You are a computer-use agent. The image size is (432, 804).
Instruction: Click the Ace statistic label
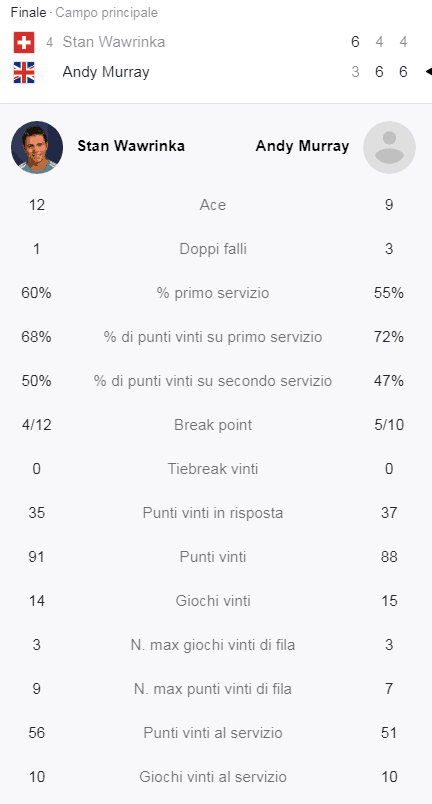213,205
